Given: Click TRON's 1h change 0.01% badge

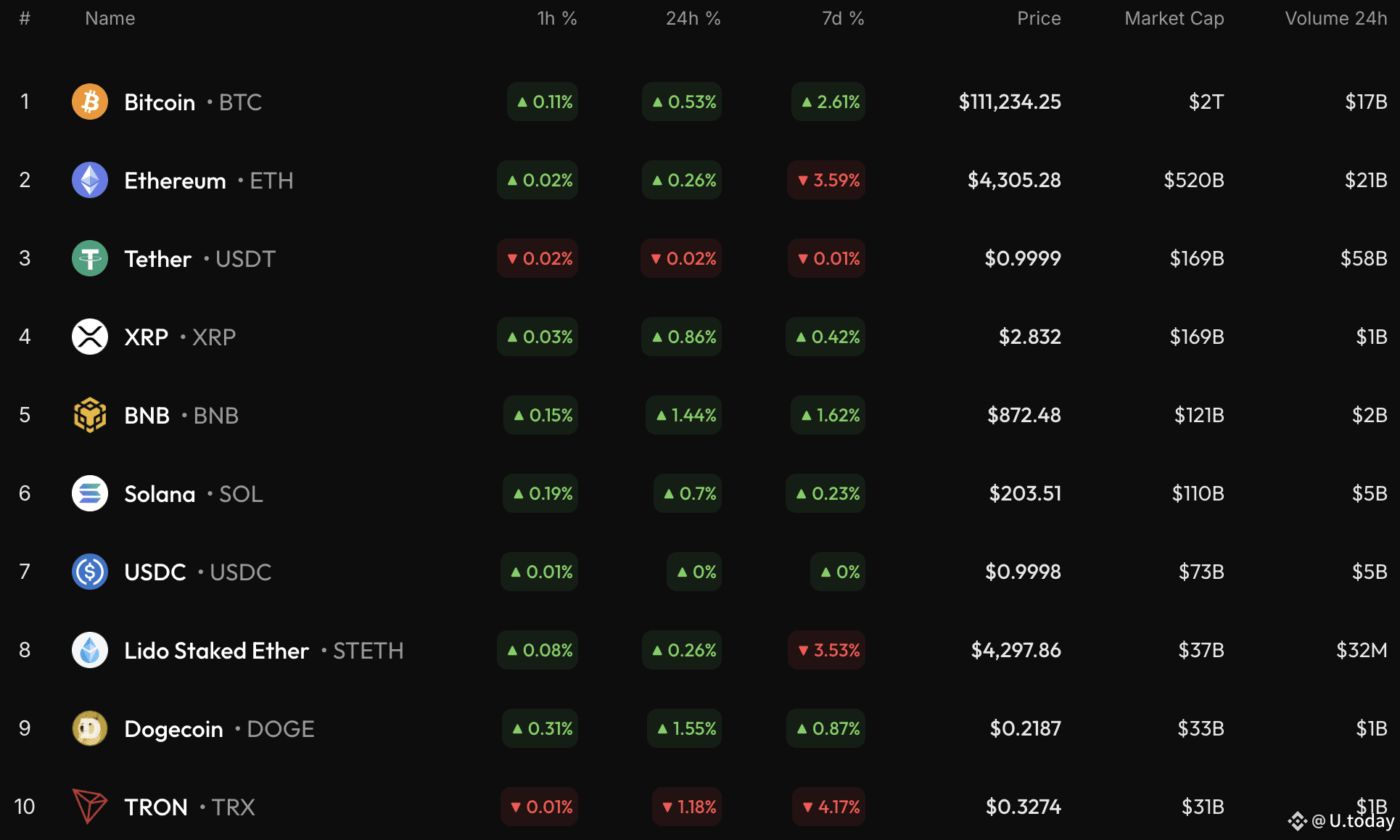Looking at the screenshot, I should click(x=539, y=807).
